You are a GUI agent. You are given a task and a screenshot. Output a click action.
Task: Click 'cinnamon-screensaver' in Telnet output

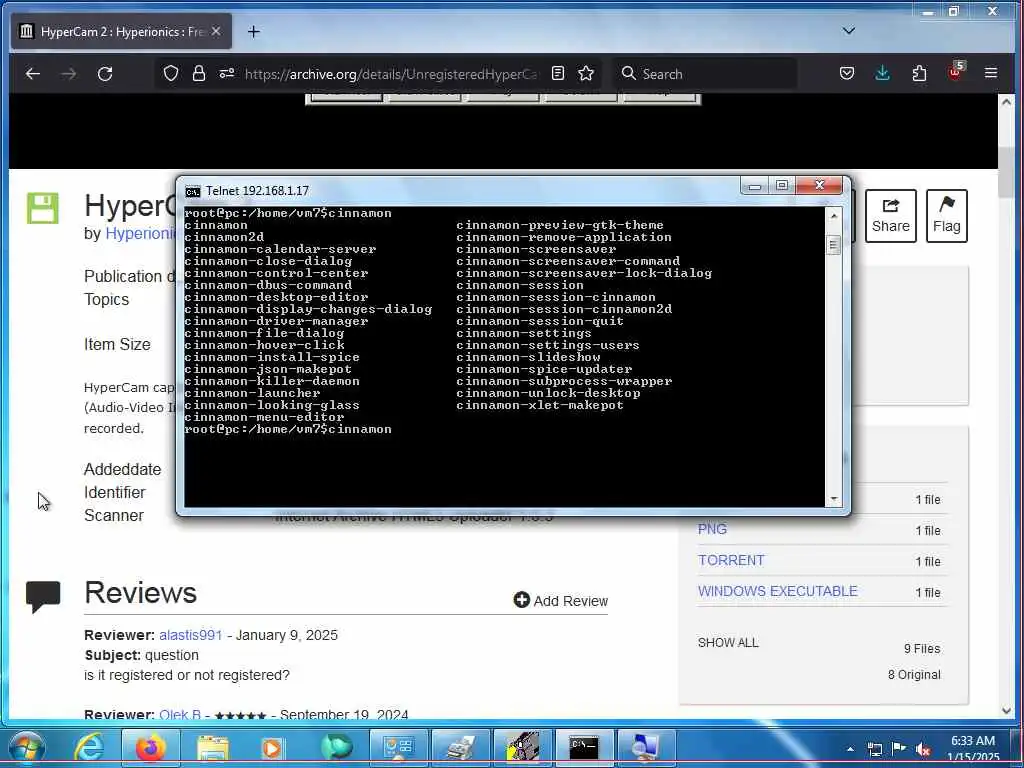tap(536, 249)
